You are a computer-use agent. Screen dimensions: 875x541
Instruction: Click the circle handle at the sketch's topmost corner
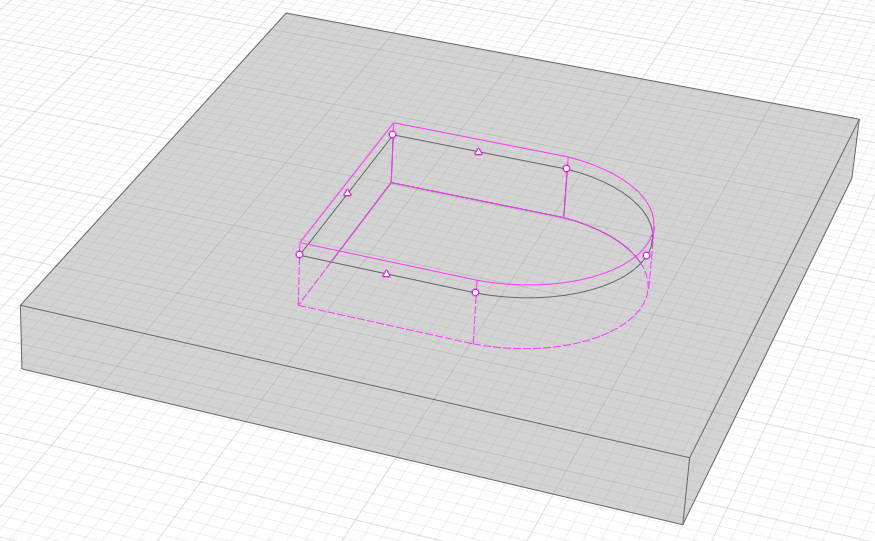[x=393, y=134]
